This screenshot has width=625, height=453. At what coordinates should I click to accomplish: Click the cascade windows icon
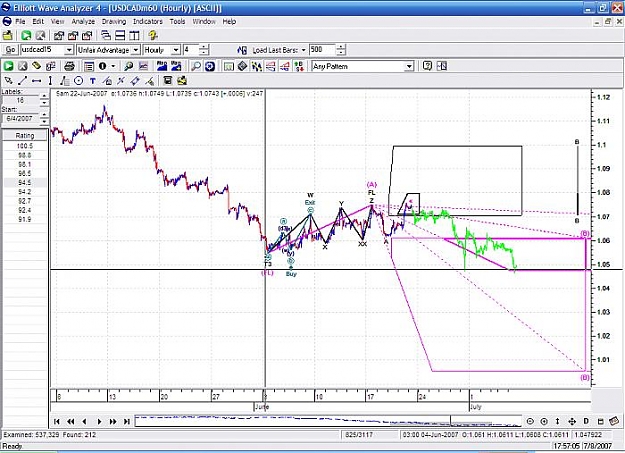[106, 35]
